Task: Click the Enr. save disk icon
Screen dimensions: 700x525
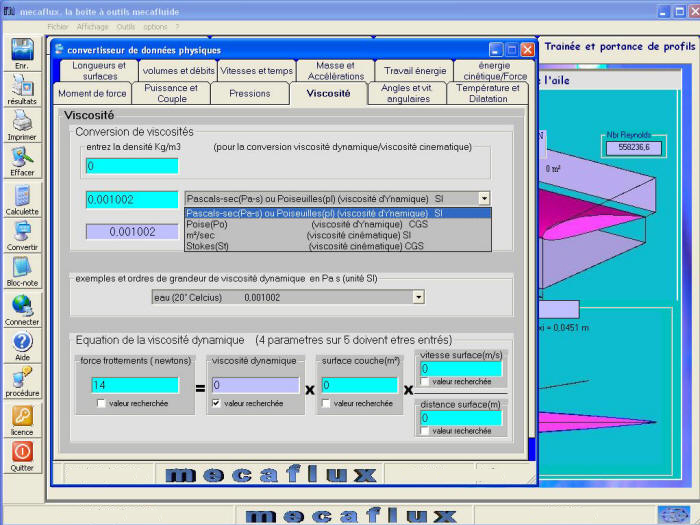Action: click(x=22, y=50)
